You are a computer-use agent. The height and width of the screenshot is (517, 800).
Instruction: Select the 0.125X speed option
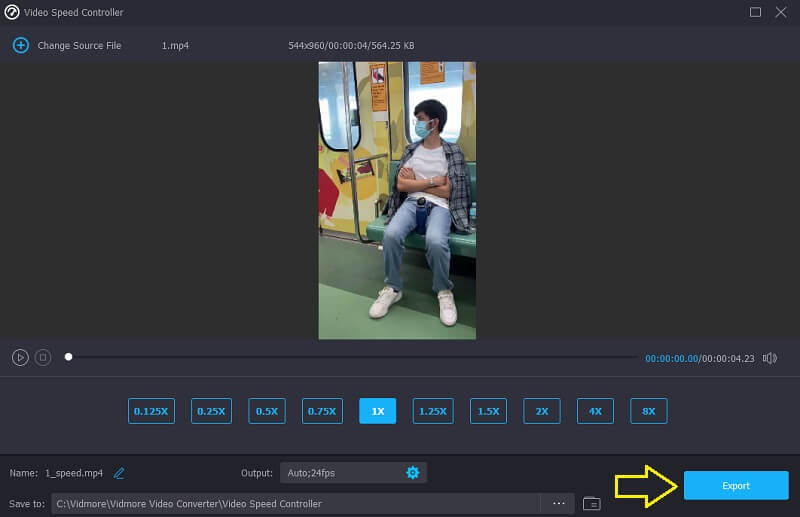151,411
